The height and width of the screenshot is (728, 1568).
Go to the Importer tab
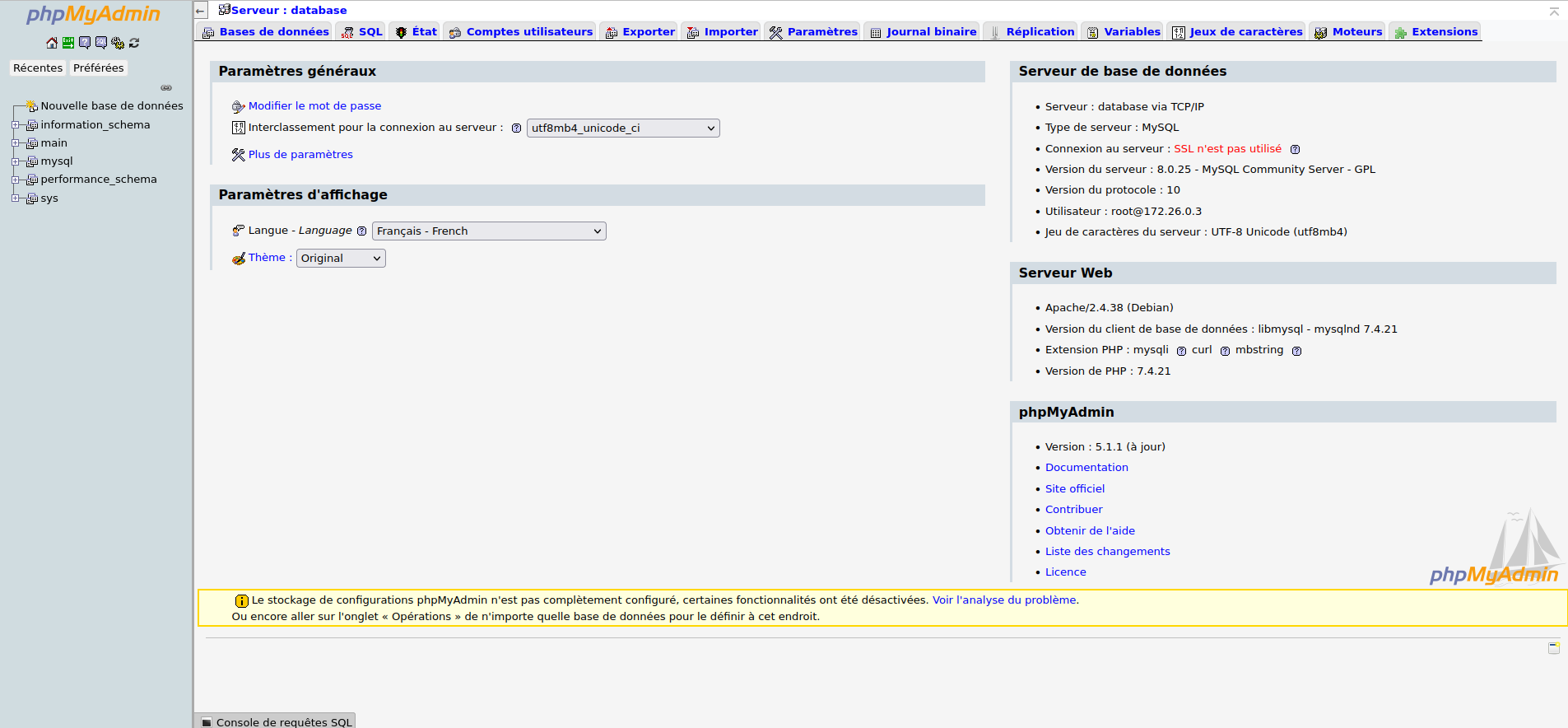722,32
